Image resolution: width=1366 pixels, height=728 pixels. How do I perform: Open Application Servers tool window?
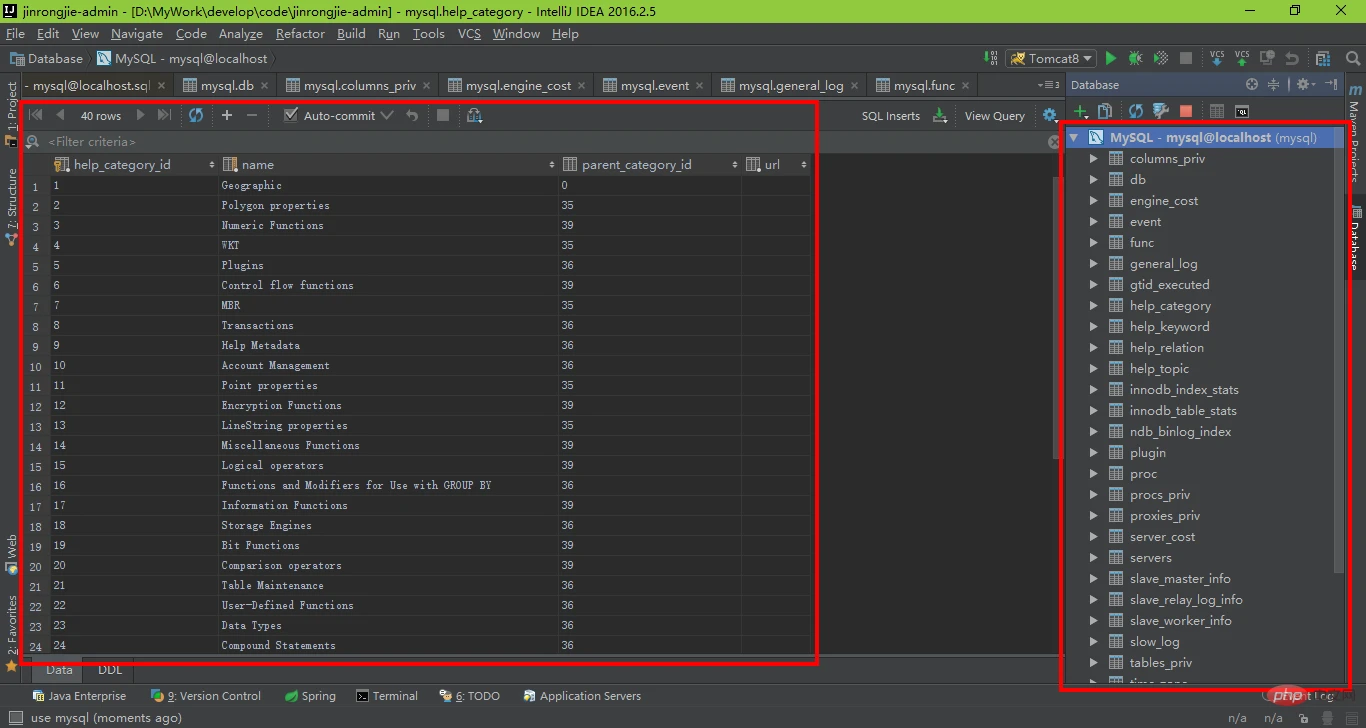pos(582,696)
